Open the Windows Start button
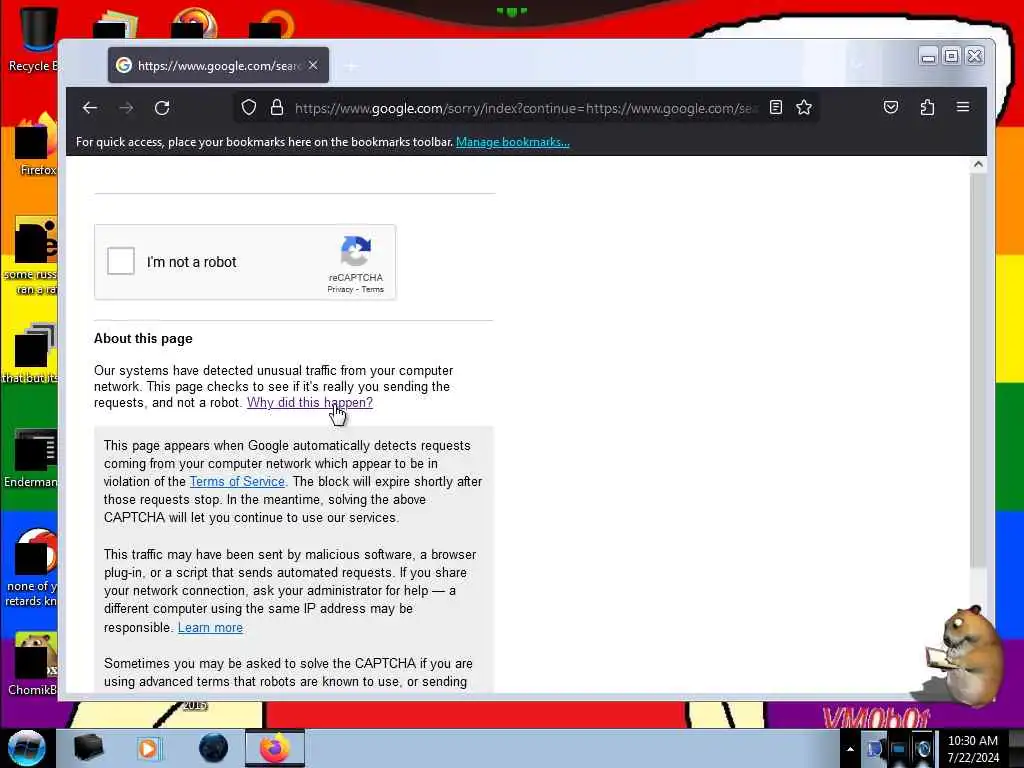This screenshot has width=1024, height=768. [27, 748]
